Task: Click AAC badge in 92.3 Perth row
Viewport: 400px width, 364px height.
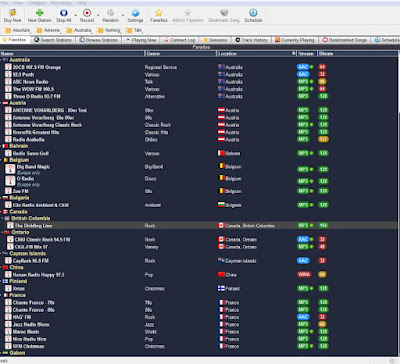Action: coord(303,74)
